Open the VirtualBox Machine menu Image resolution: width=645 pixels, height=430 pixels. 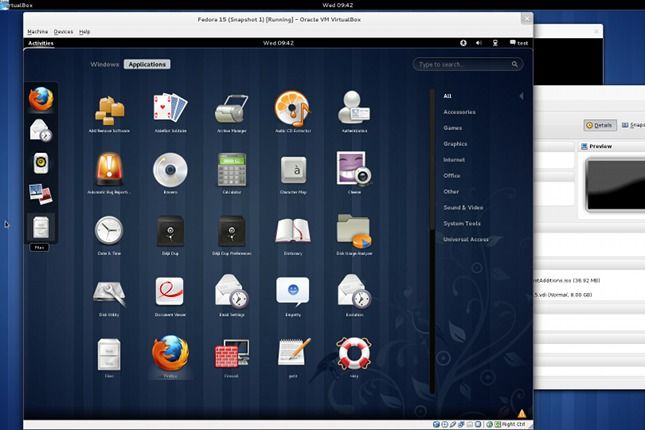[37, 32]
